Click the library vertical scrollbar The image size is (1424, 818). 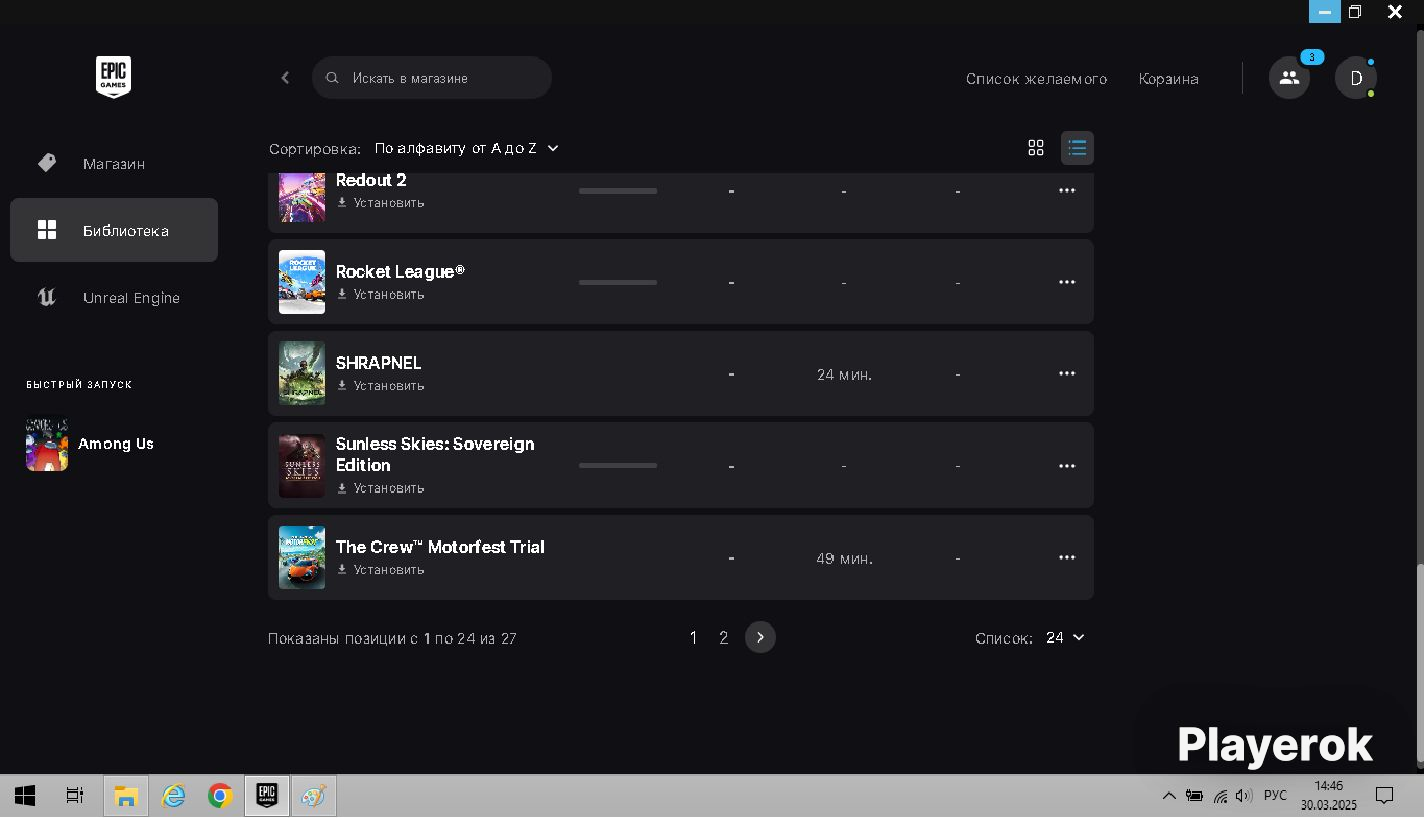1419,665
